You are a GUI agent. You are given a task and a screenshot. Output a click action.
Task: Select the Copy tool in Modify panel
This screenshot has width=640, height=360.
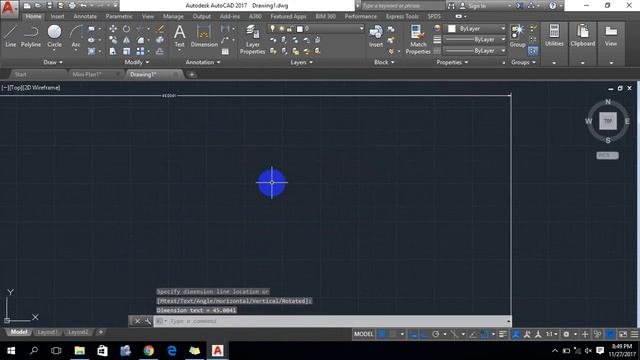113,40
